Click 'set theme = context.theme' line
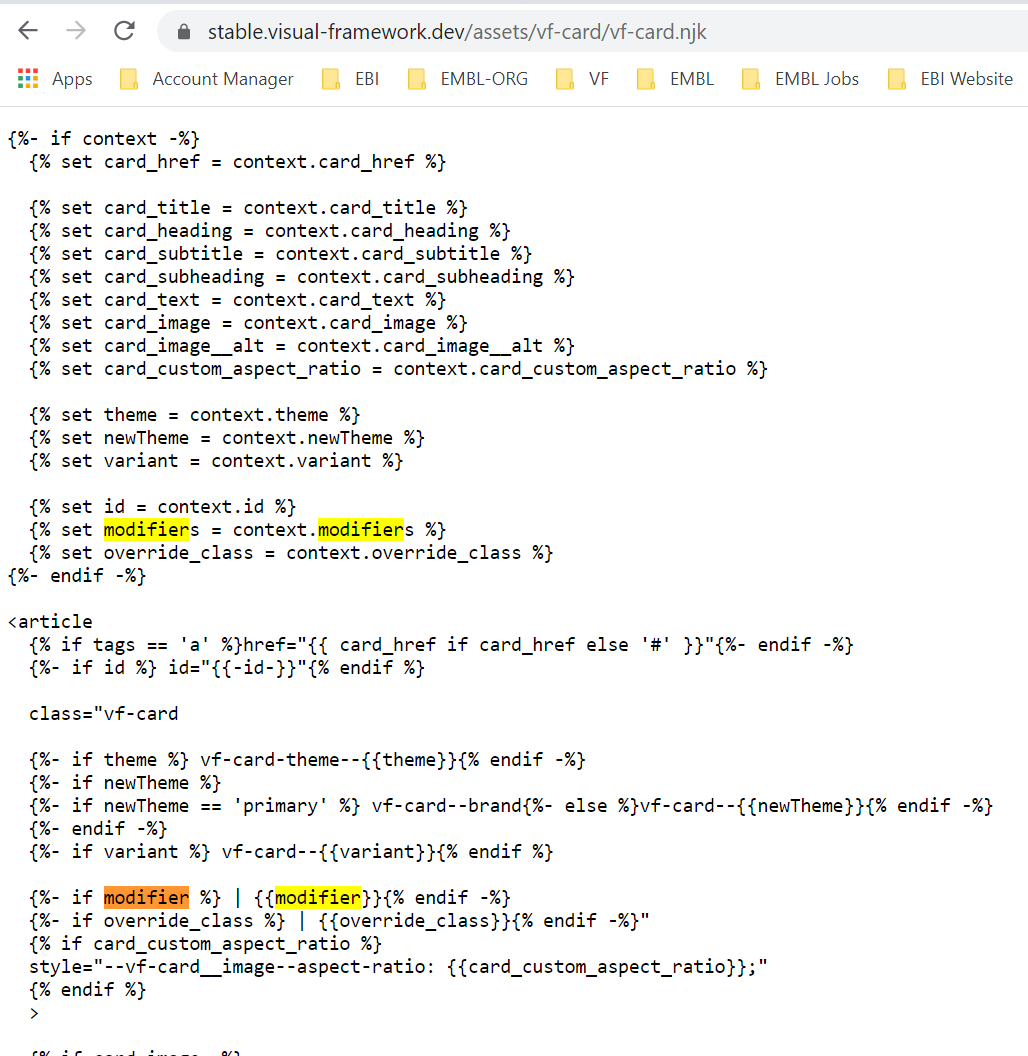This screenshot has width=1028, height=1056. pos(195,415)
